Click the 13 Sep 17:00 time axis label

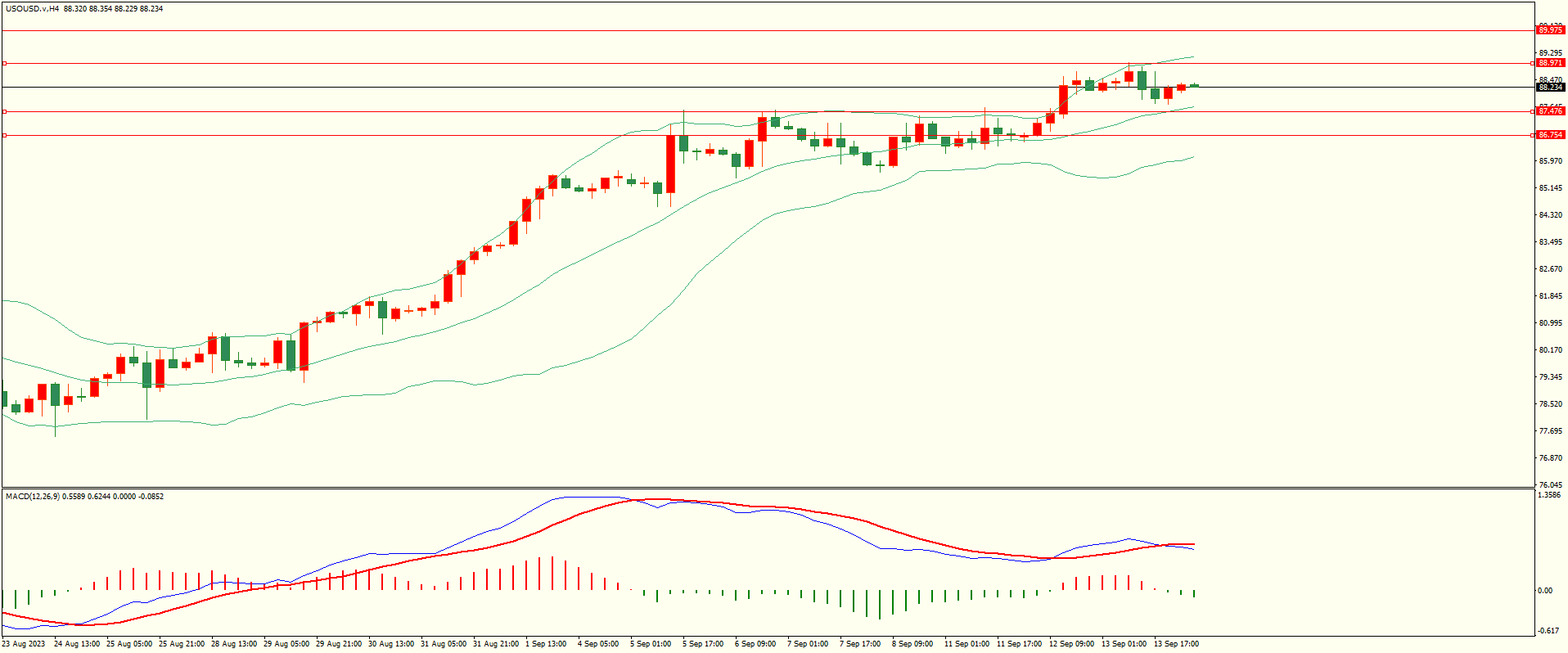tap(1176, 644)
